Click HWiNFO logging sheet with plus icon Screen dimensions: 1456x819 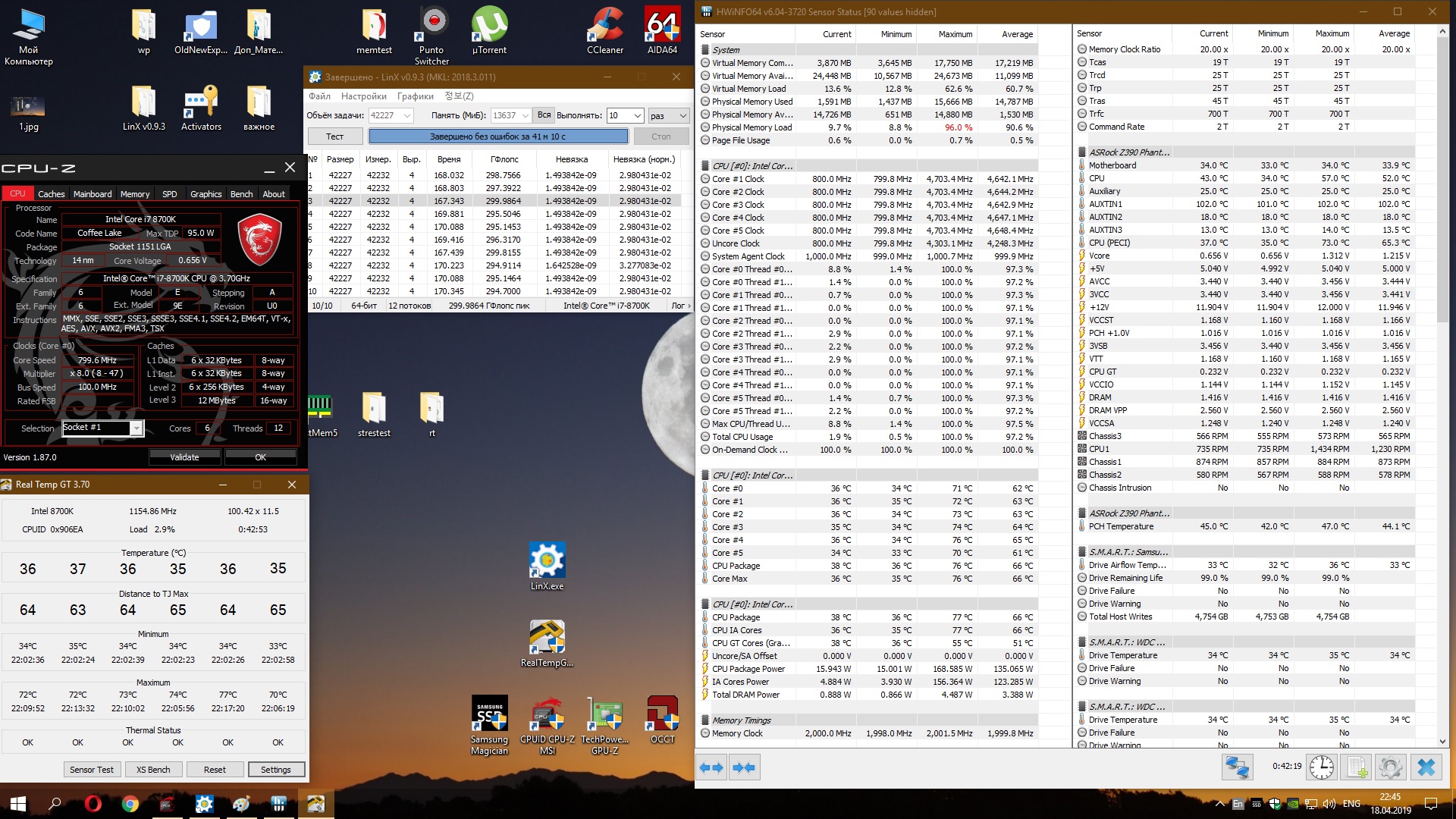tap(1357, 767)
